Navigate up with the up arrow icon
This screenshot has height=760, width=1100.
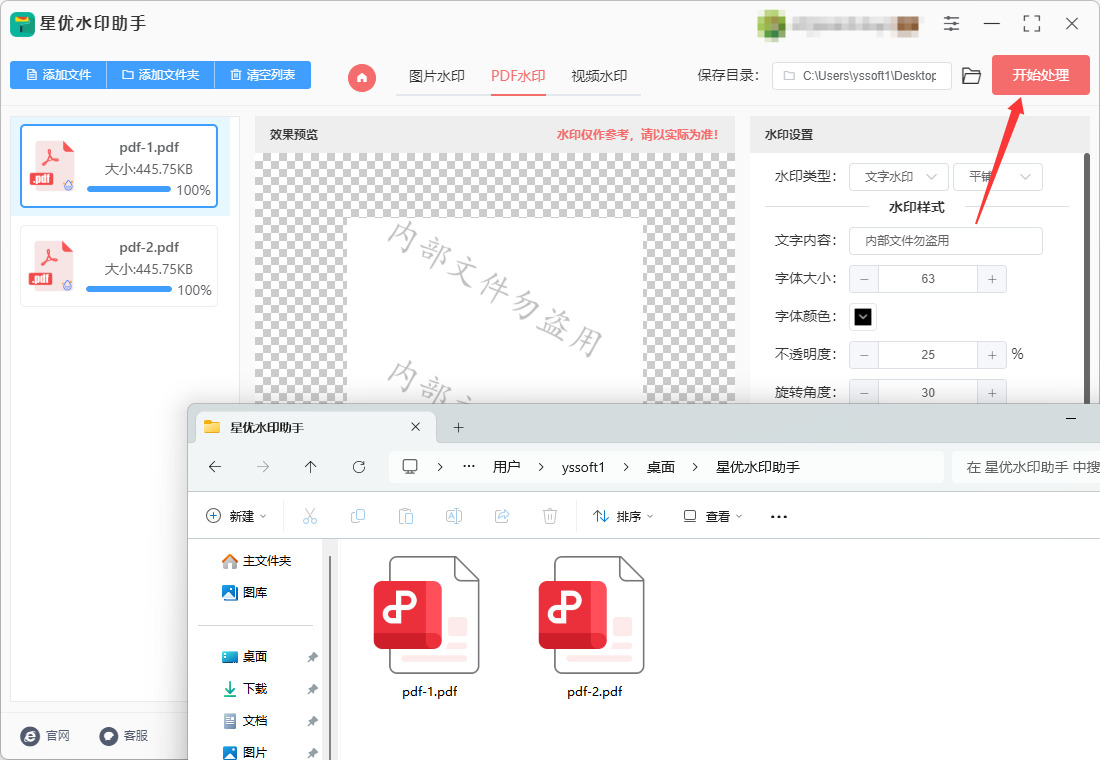click(x=311, y=467)
